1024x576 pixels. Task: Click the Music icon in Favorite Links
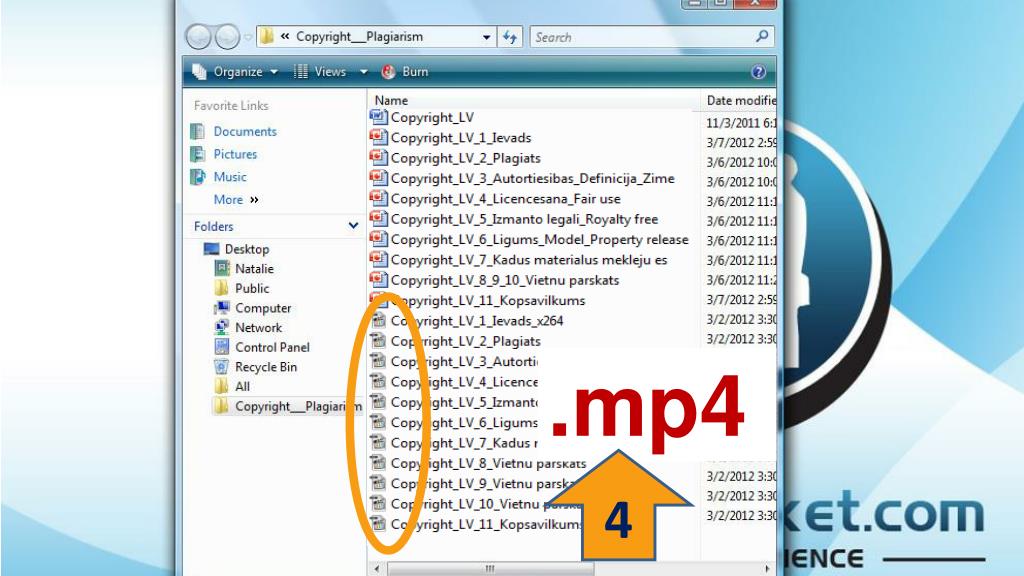coord(198,177)
